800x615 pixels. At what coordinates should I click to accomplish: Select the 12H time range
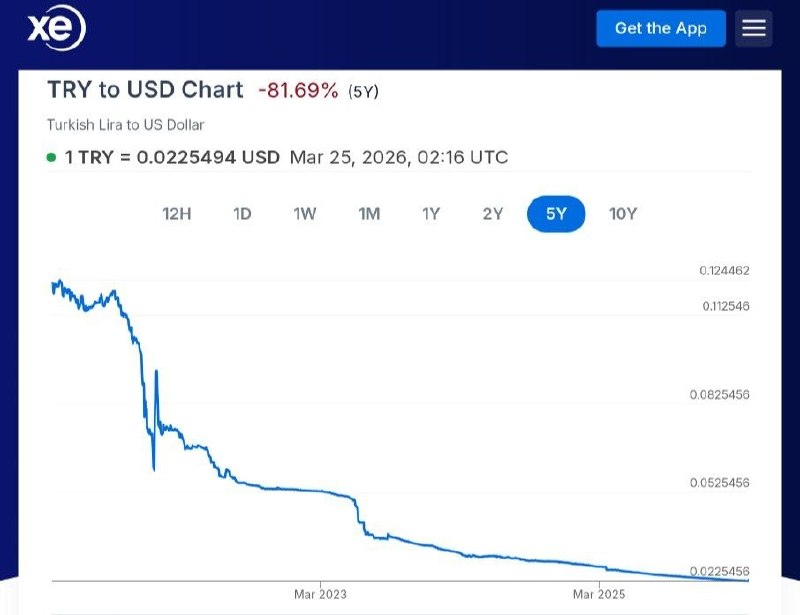pyautogui.click(x=176, y=213)
